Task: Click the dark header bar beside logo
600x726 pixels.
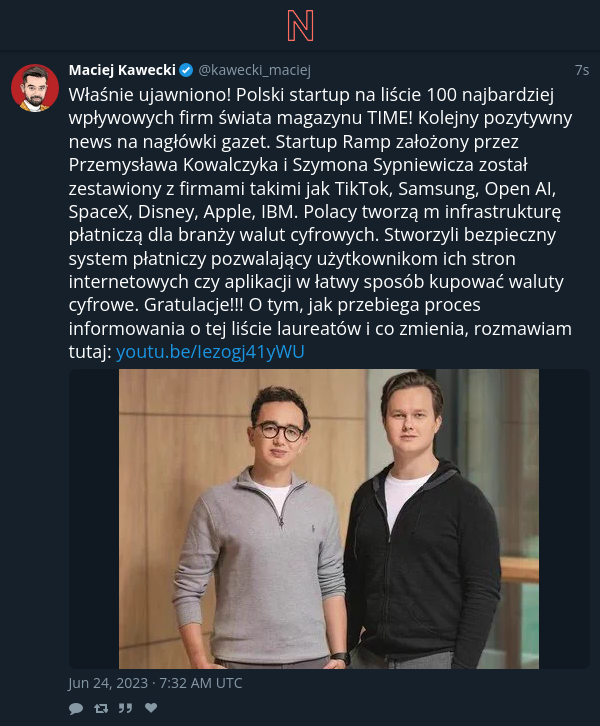Action: [x=139, y=25]
